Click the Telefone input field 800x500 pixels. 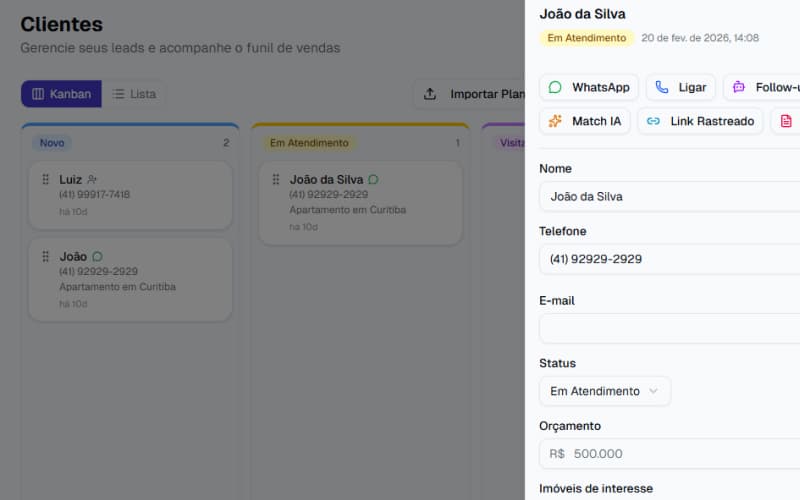tap(669, 259)
